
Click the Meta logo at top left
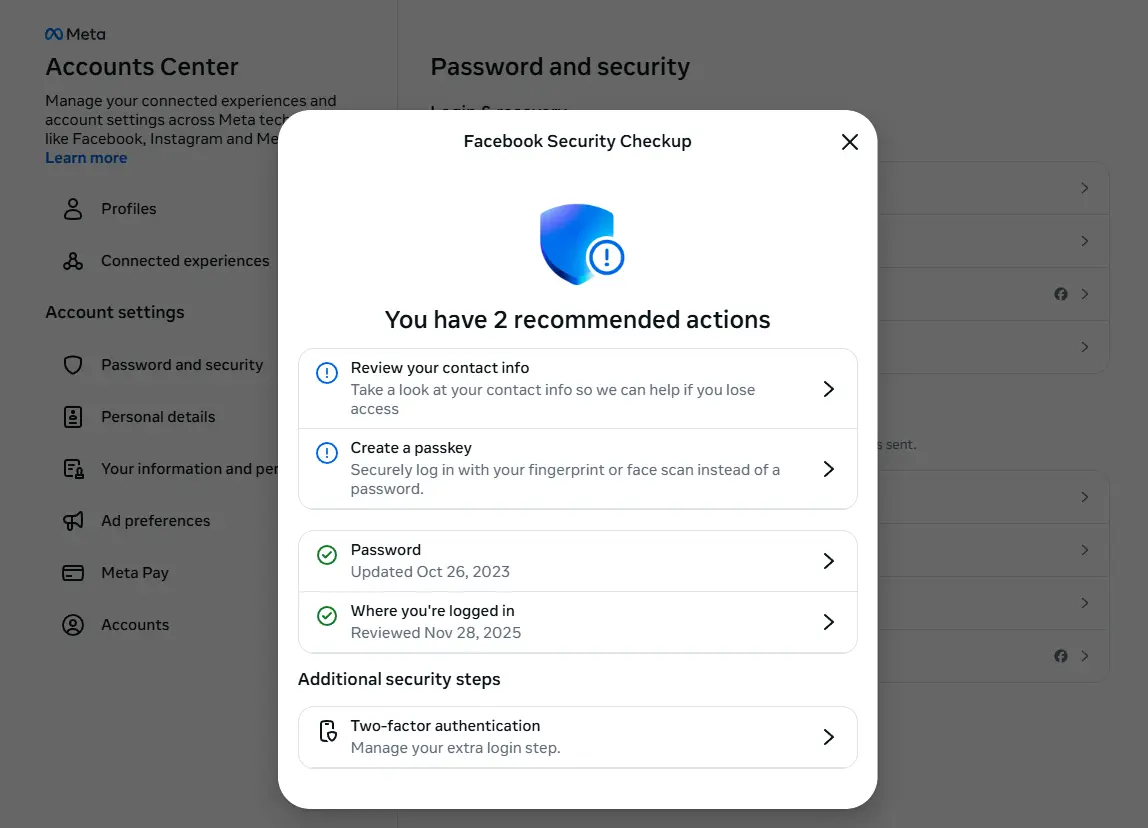coord(75,33)
